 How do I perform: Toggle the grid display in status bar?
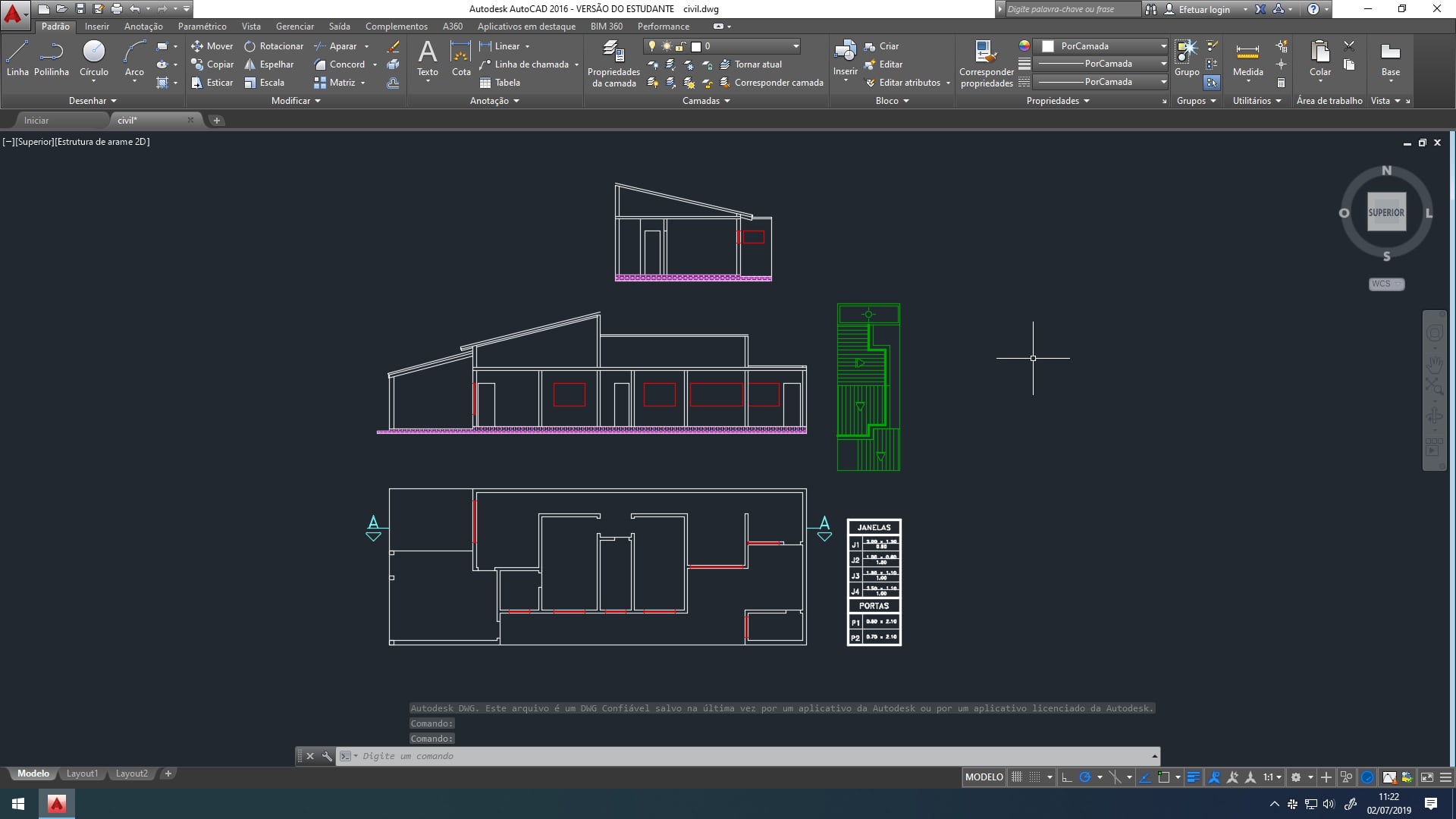(1017, 777)
